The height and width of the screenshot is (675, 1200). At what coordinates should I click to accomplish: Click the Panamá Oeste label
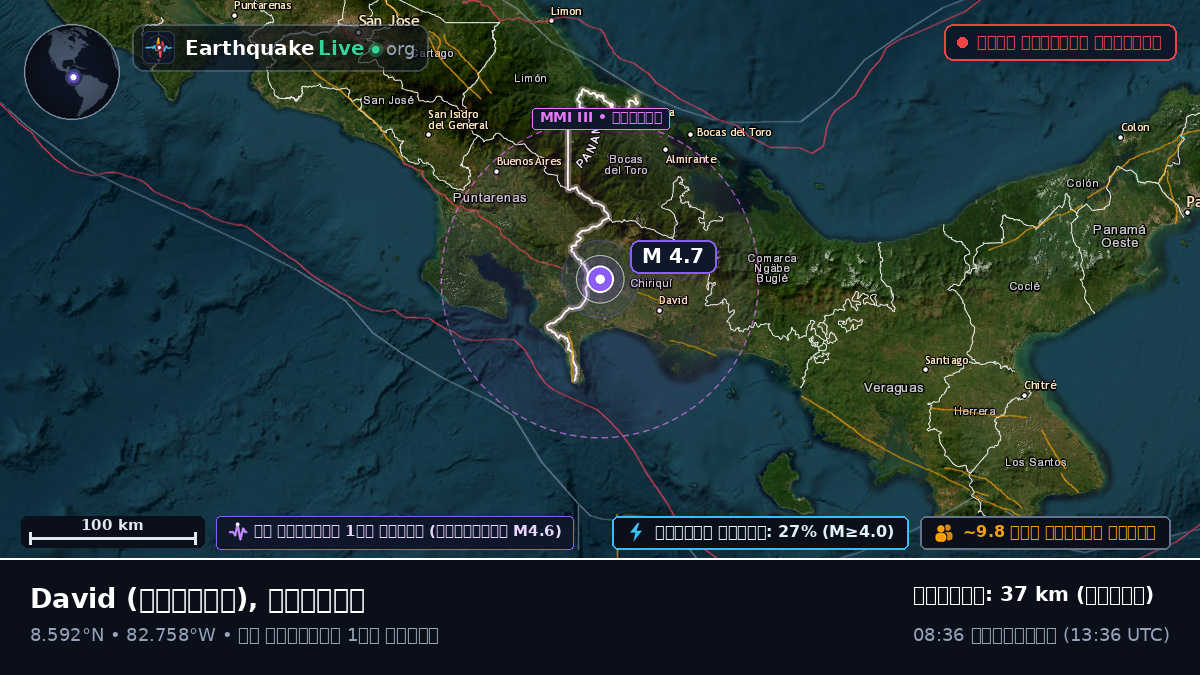click(1119, 236)
